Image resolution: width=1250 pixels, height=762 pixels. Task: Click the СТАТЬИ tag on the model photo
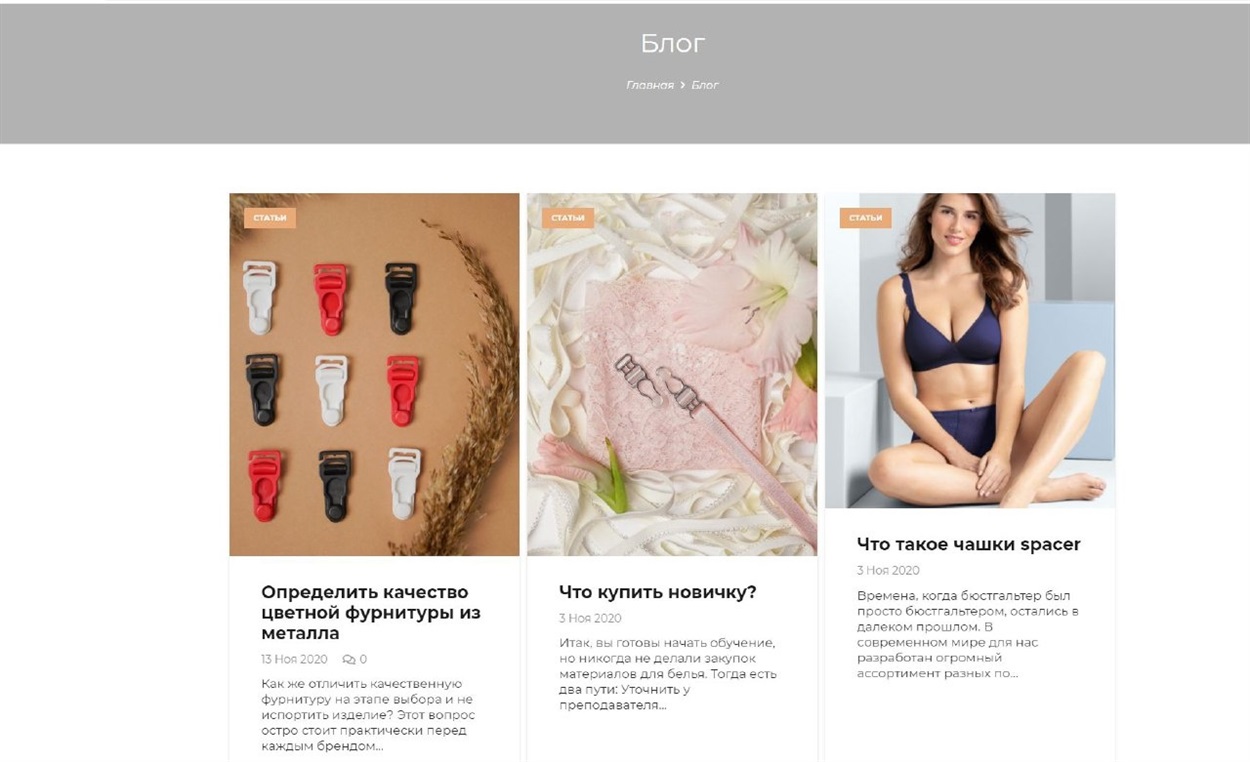pyautogui.click(x=866, y=217)
